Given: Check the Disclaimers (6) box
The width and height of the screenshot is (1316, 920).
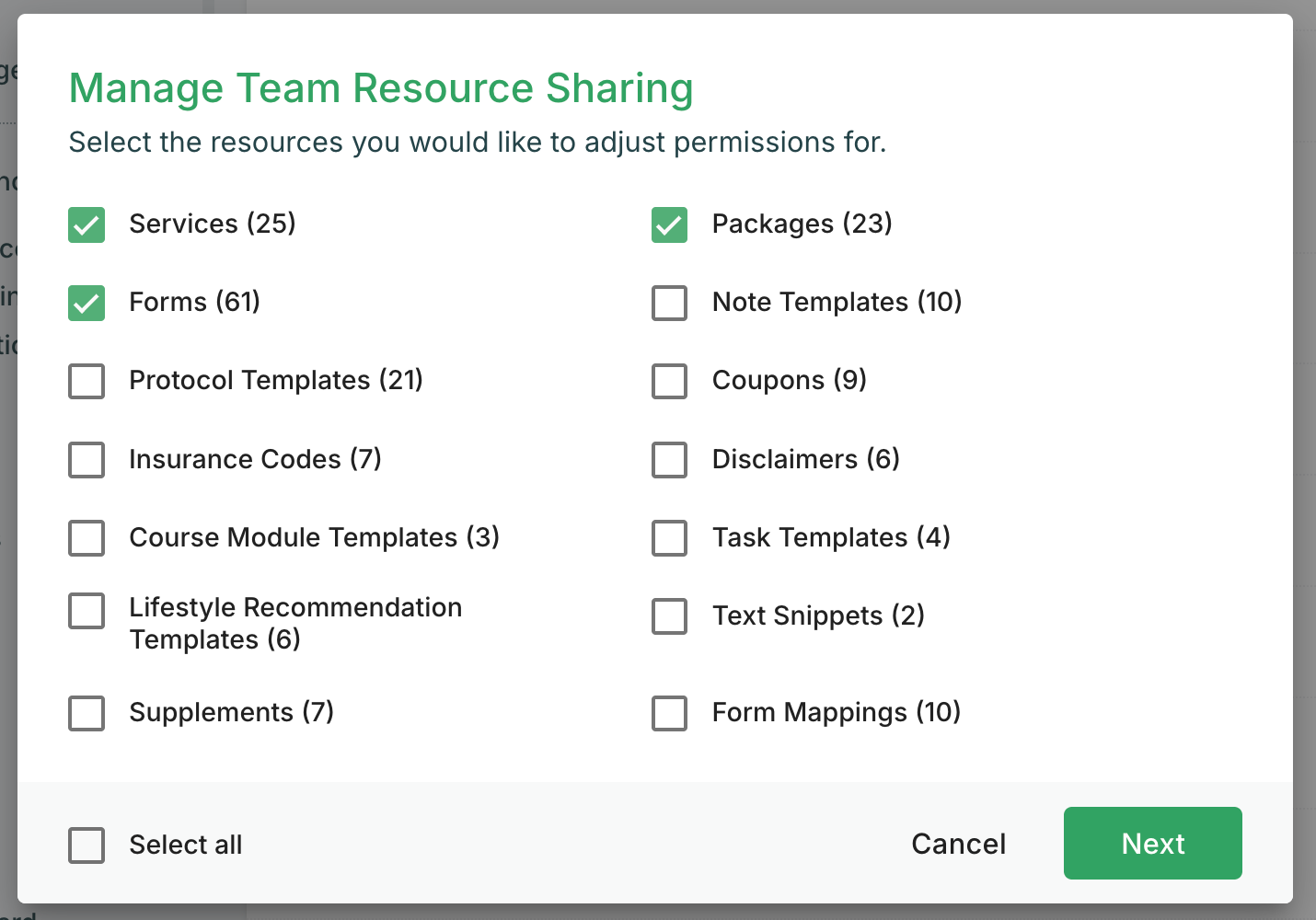Looking at the screenshot, I should pos(669,460).
